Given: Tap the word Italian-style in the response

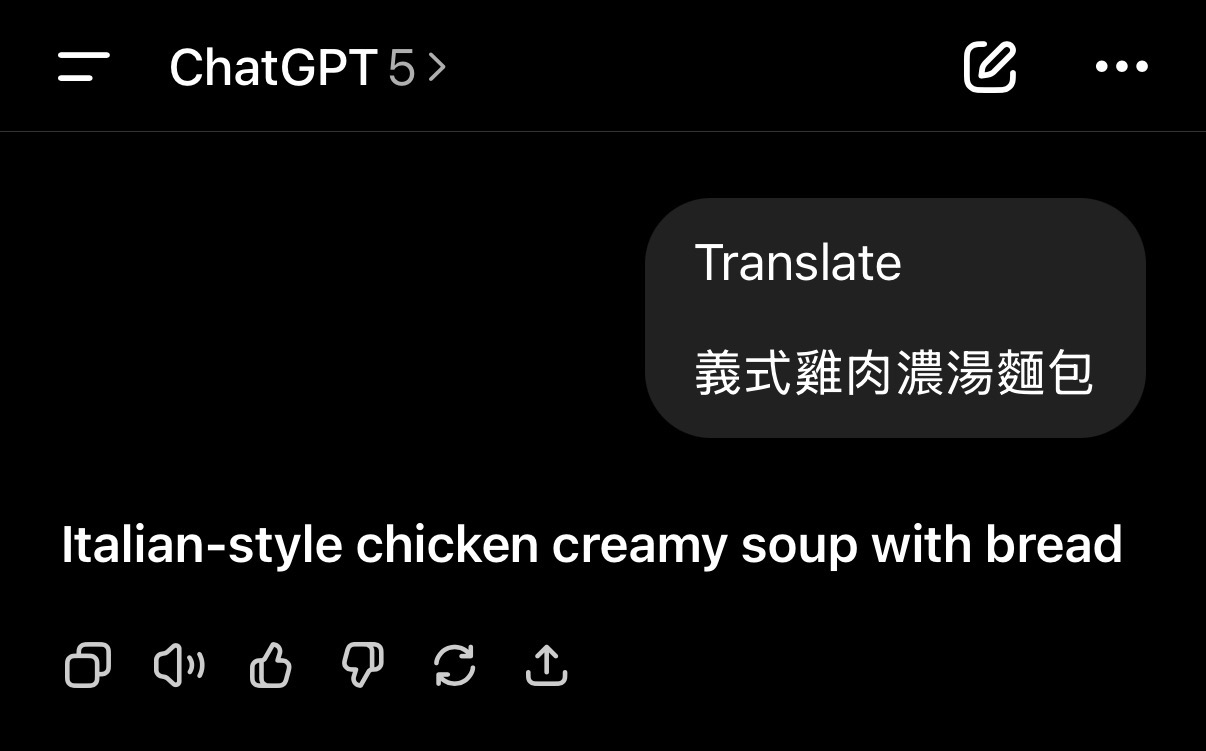Looking at the screenshot, I should (x=202, y=545).
